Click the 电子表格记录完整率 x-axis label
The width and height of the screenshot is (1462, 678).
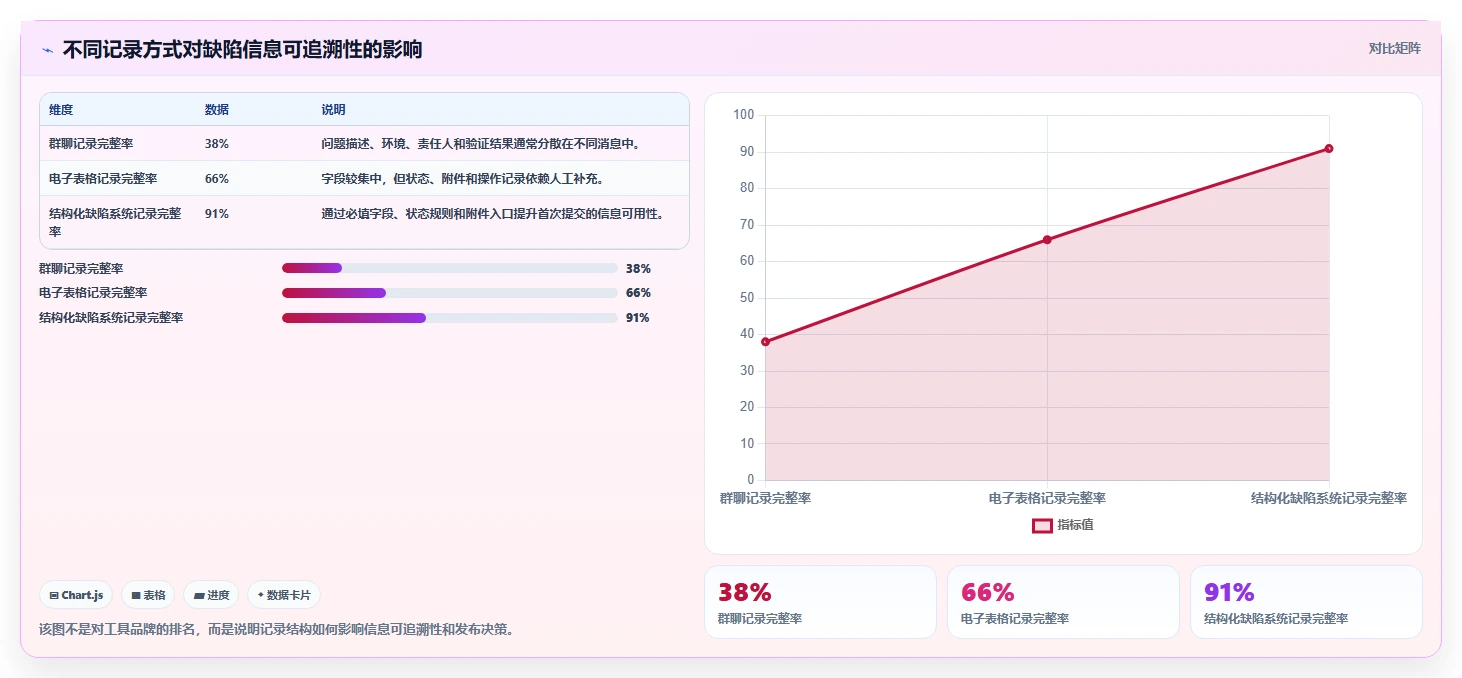click(x=1047, y=498)
